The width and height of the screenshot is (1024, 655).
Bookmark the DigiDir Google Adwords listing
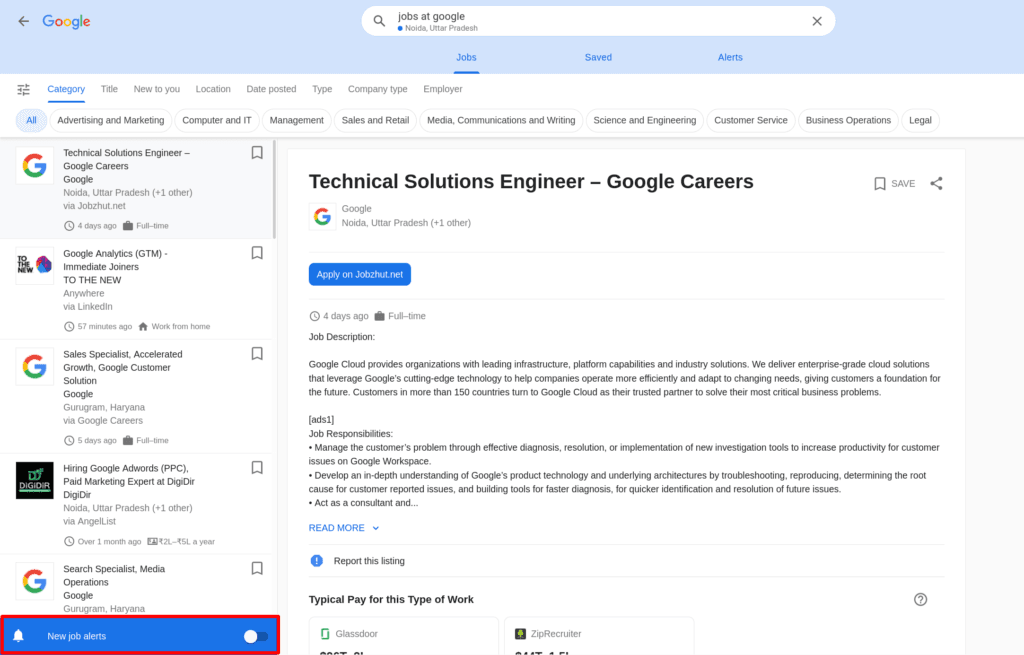point(257,468)
